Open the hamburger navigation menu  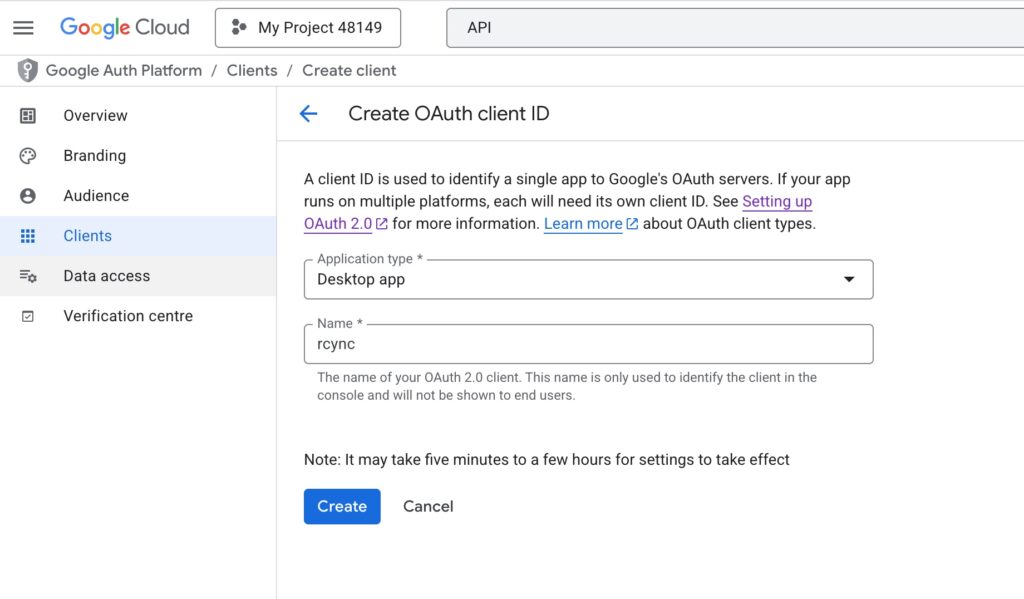(24, 27)
